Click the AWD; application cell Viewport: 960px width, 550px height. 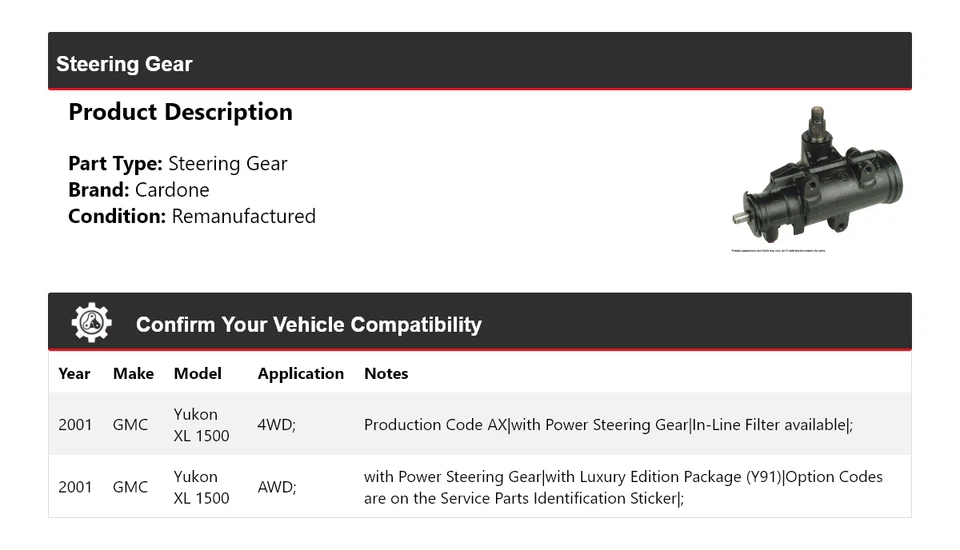pos(277,487)
